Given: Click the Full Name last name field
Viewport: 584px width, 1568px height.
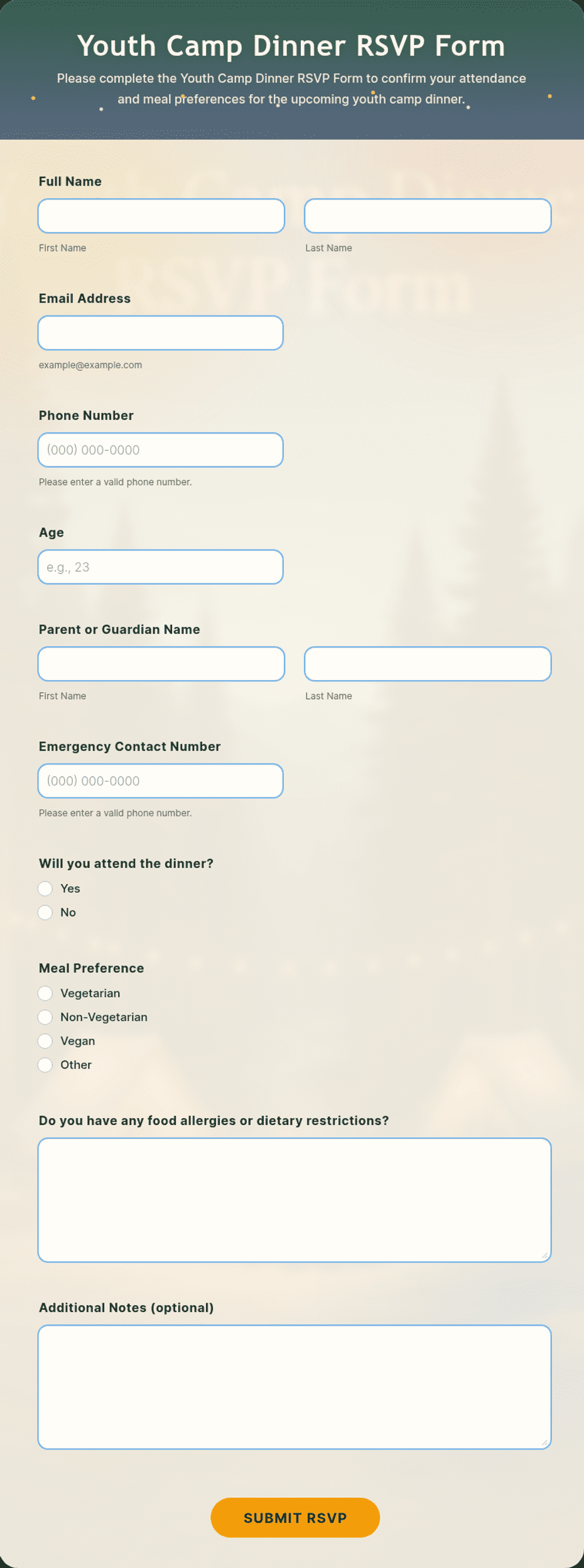Looking at the screenshot, I should [428, 216].
